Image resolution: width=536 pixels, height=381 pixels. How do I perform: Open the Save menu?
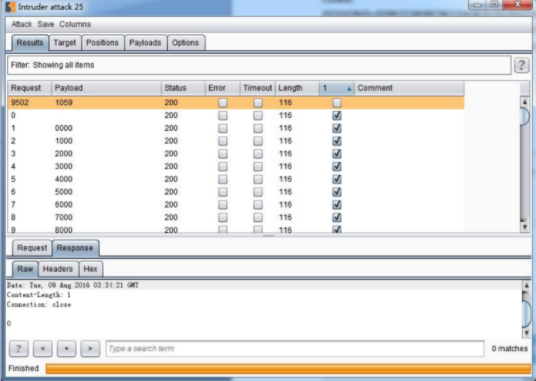[46, 24]
